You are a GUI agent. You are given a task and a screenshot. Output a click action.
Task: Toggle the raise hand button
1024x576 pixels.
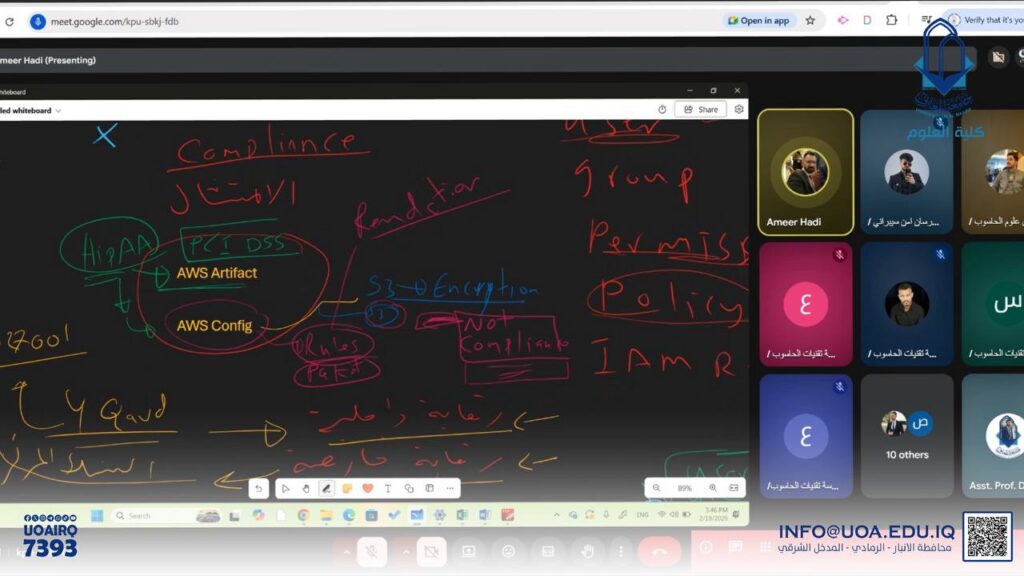[x=588, y=551]
